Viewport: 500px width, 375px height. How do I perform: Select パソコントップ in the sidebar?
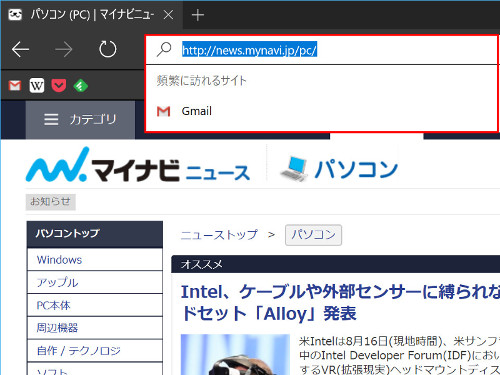pyautogui.click(x=95, y=234)
